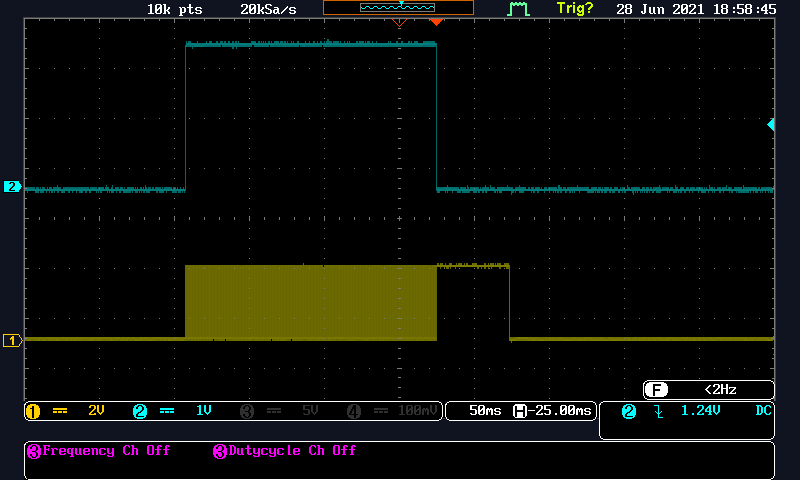Click the Frequency Ch Off measurement
Viewport: 800px width, 480px height.
click(x=106, y=450)
